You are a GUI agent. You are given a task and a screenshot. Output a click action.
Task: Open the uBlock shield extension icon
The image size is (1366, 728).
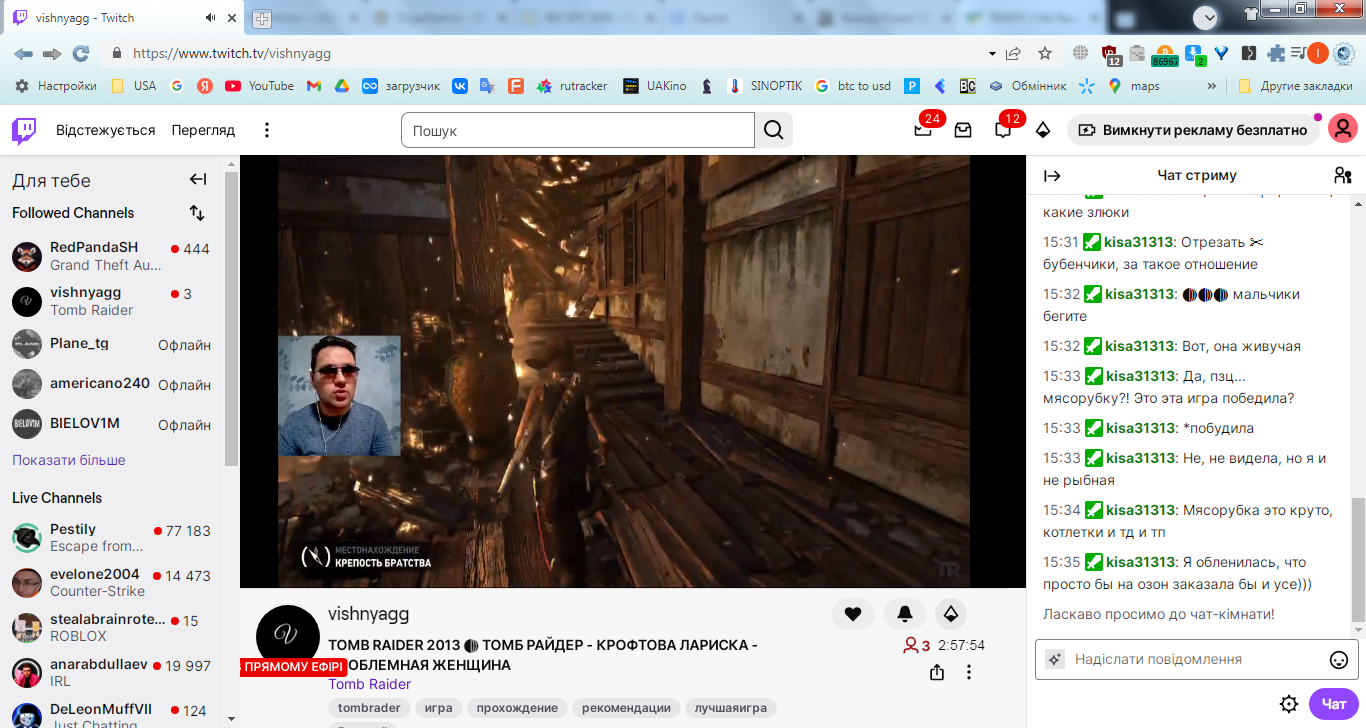(x=1111, y=54)
